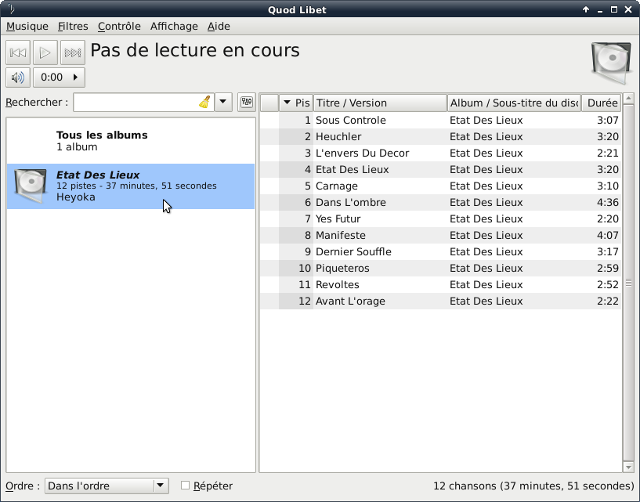Open the volume speaker control
Viewport: 640px width, 502px height.
pos(18,77)
